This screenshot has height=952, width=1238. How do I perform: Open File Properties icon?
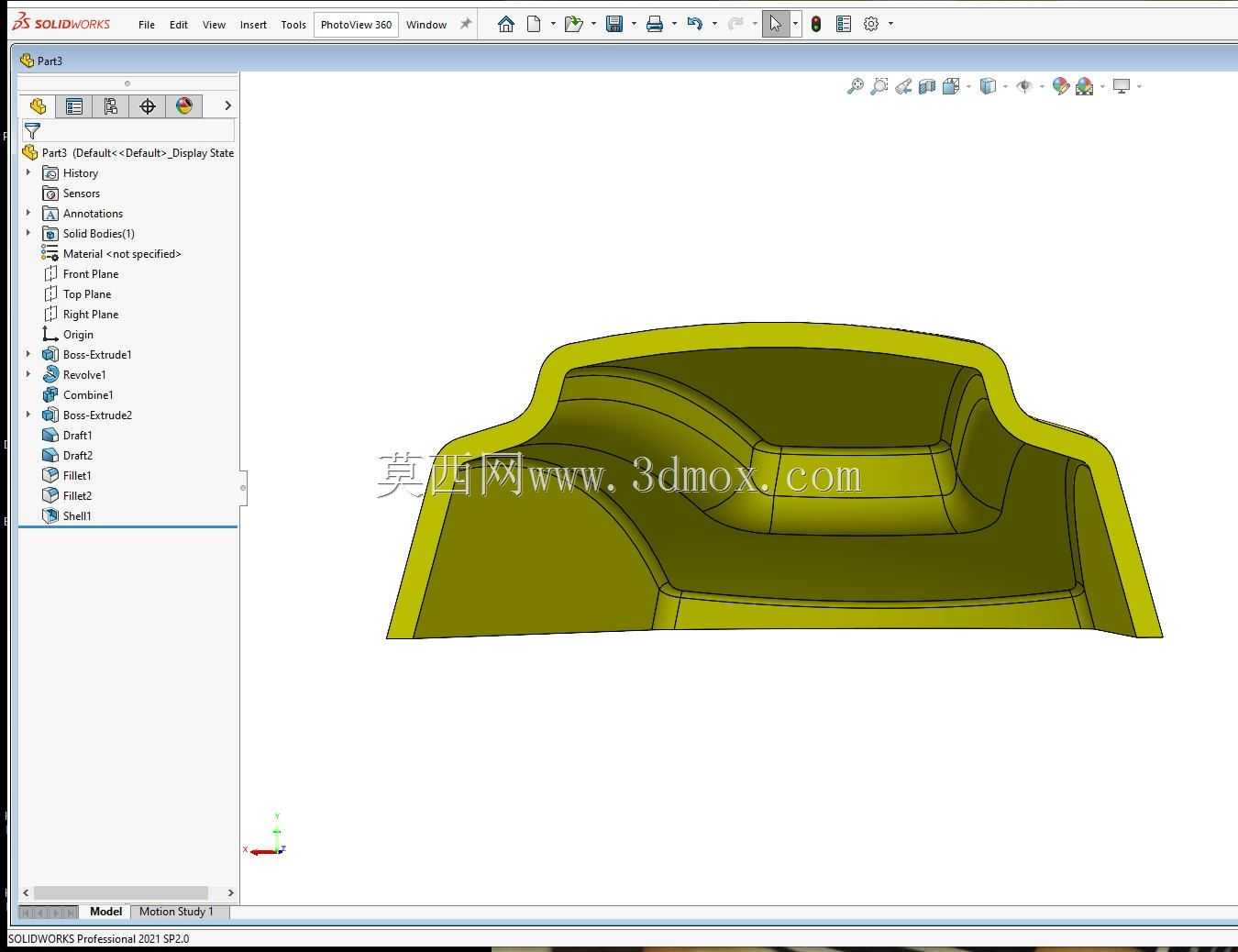(844, 24)
